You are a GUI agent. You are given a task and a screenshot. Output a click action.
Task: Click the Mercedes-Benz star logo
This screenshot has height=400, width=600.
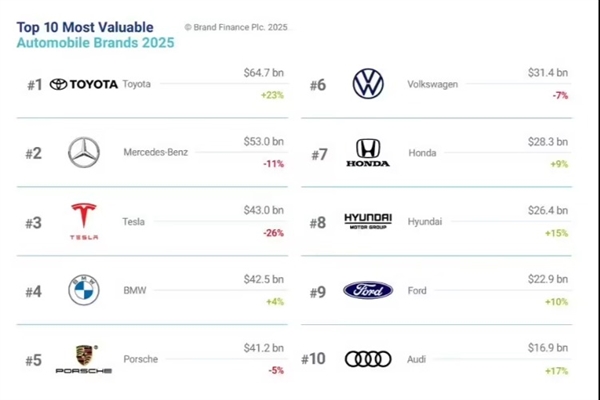click(84, 152)
